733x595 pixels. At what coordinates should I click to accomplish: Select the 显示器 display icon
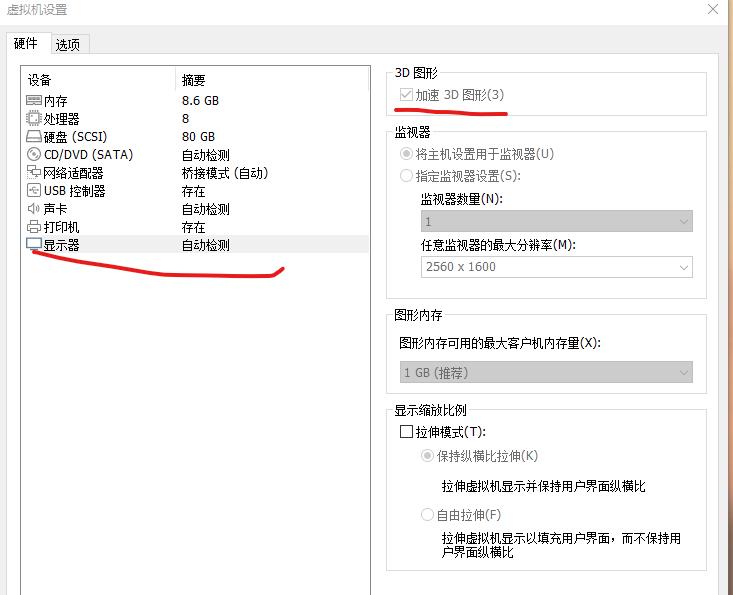click(x=34, y=244)
